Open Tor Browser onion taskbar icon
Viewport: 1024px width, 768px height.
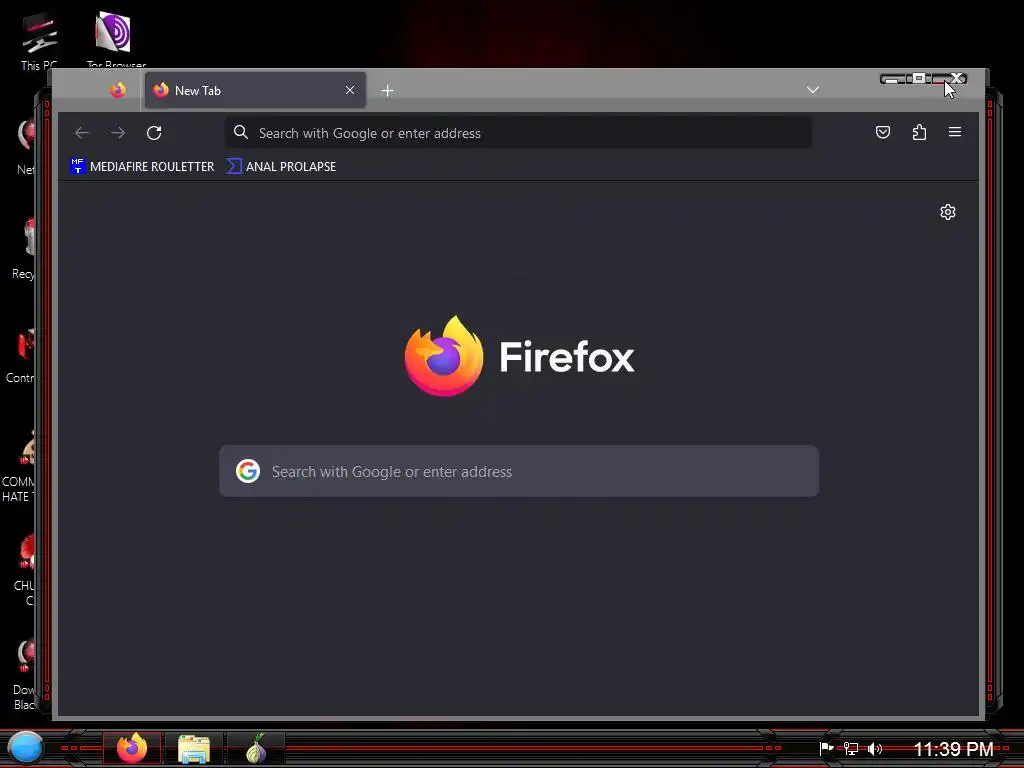(256, 748)
